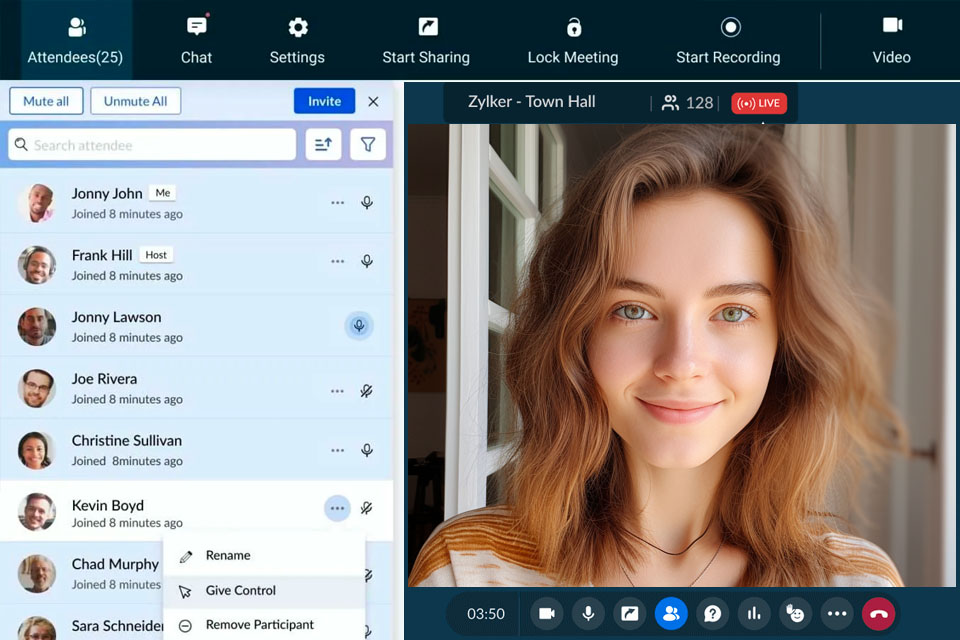Select Give Control from the context menu
This screenshot has height=640, width=960.
241,591
